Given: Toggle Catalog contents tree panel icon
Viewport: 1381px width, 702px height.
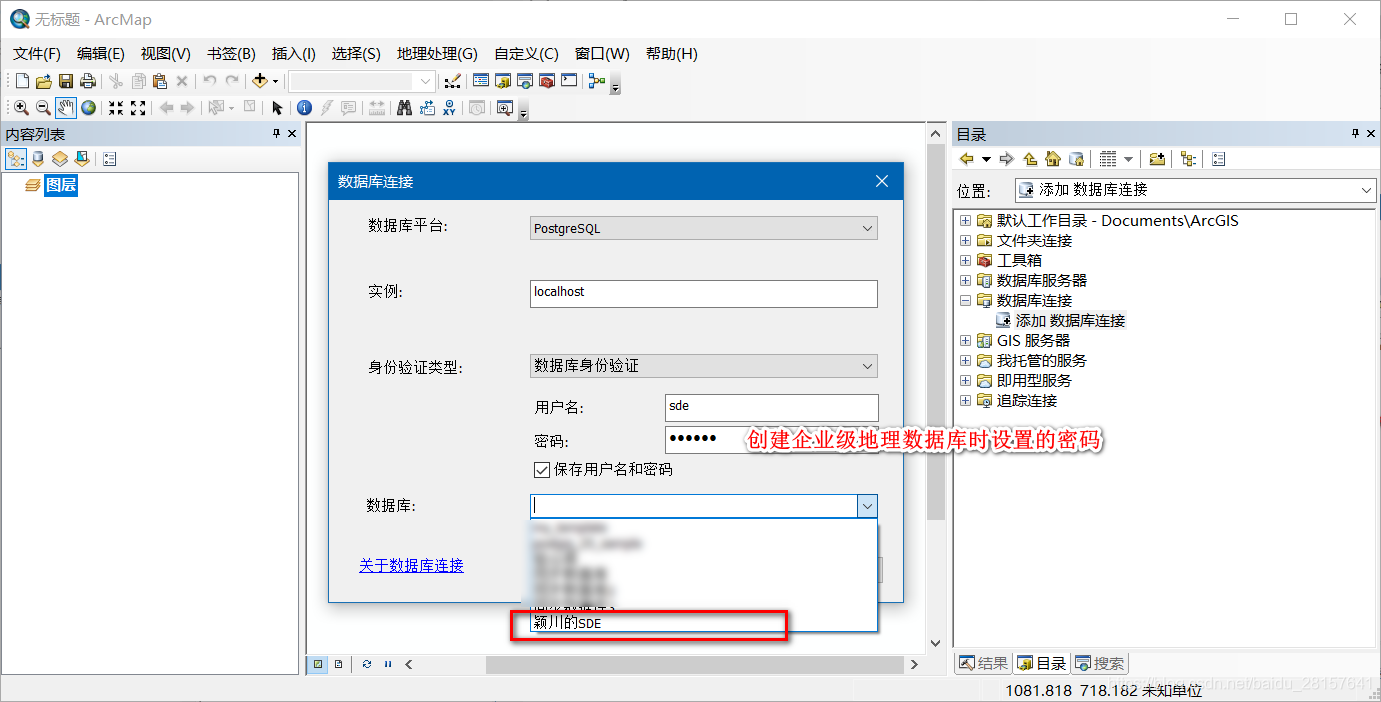Looking at the screenshot, I should pyautogui.click(x=1188, y=159).
